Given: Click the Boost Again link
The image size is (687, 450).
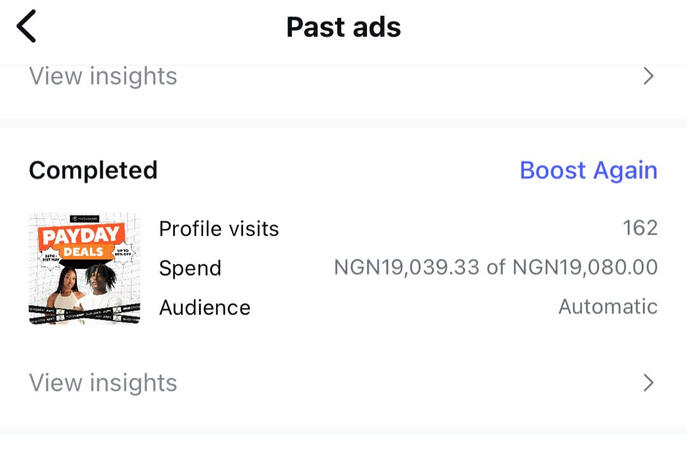Looking at the screenshot, I should [x=588, y=170].
